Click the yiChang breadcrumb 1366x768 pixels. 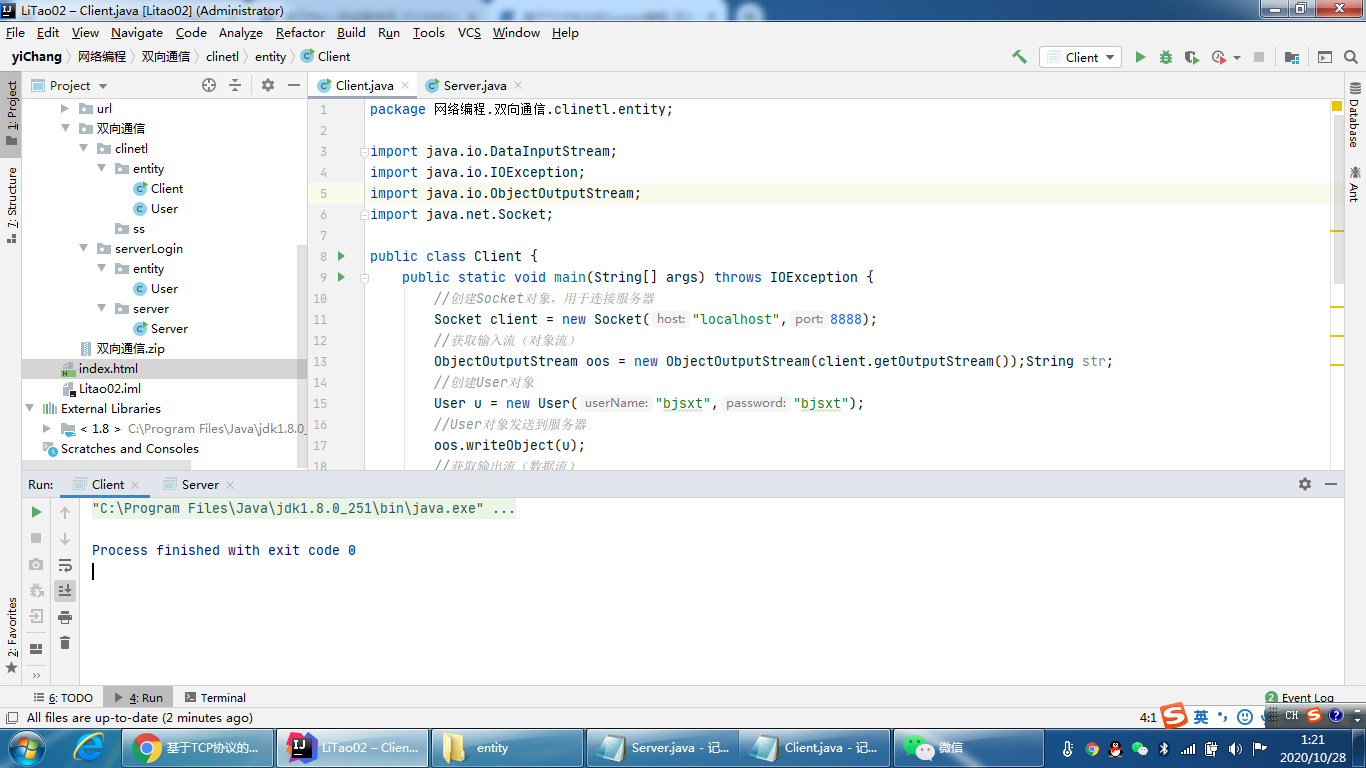tap(37, 57)
